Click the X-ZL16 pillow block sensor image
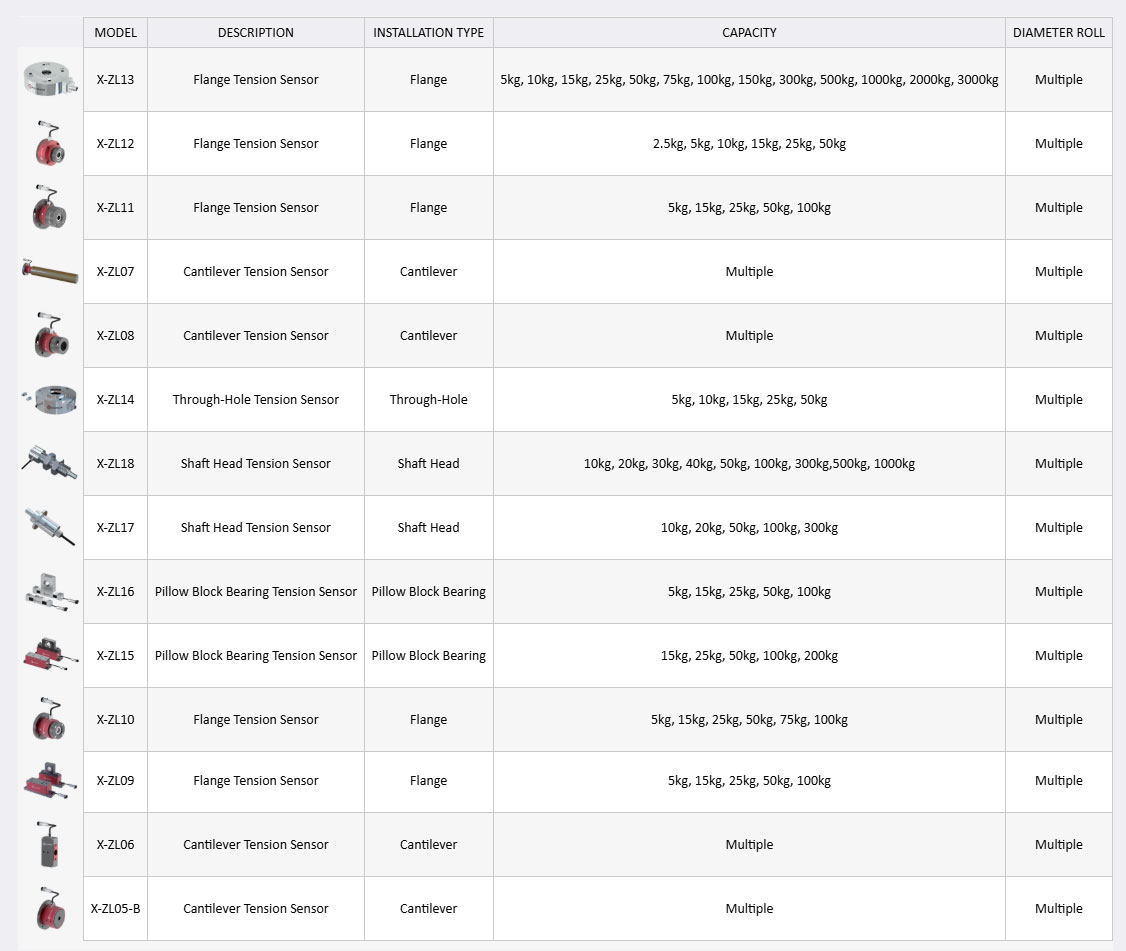The height and width of the screenshot is (951, 1126). pyautogui.click(x=50, y=591)
